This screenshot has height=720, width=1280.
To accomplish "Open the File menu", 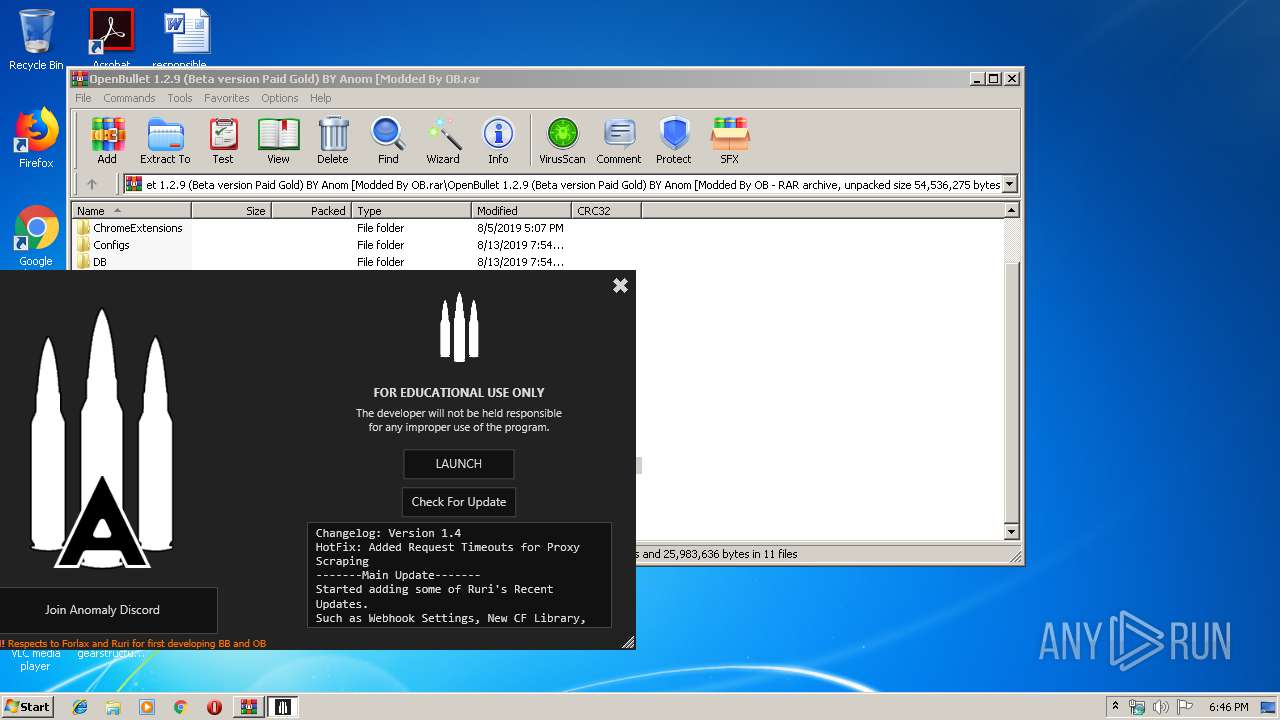I will click(83, 98).
